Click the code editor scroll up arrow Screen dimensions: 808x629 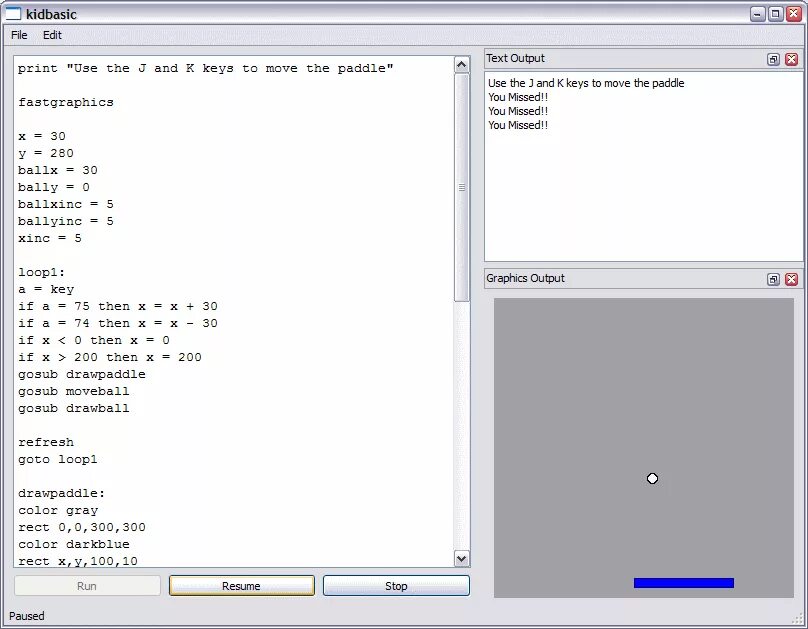(462, 64)
